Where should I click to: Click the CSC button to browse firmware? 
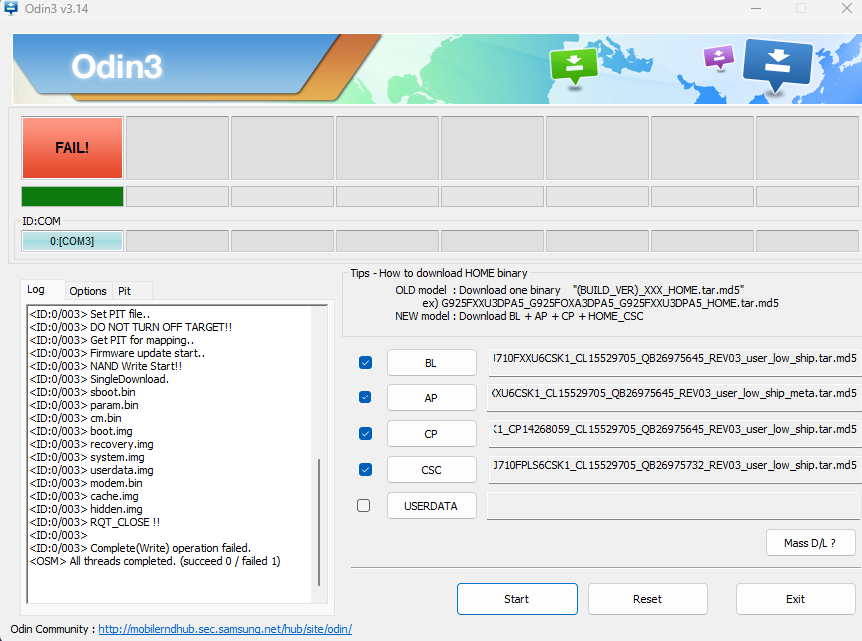coord(432,470)
